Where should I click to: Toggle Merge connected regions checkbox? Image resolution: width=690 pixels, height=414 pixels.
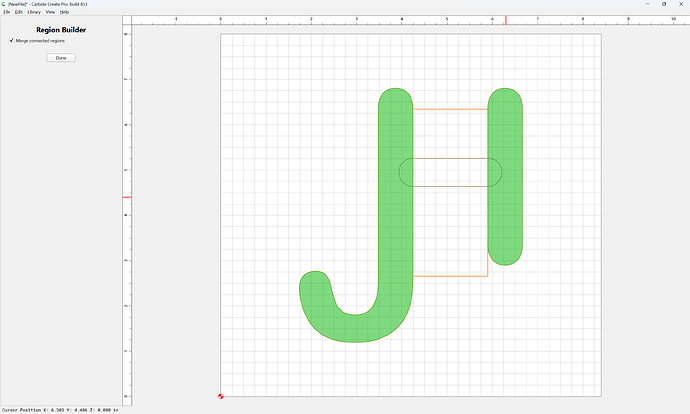(11, 40)
